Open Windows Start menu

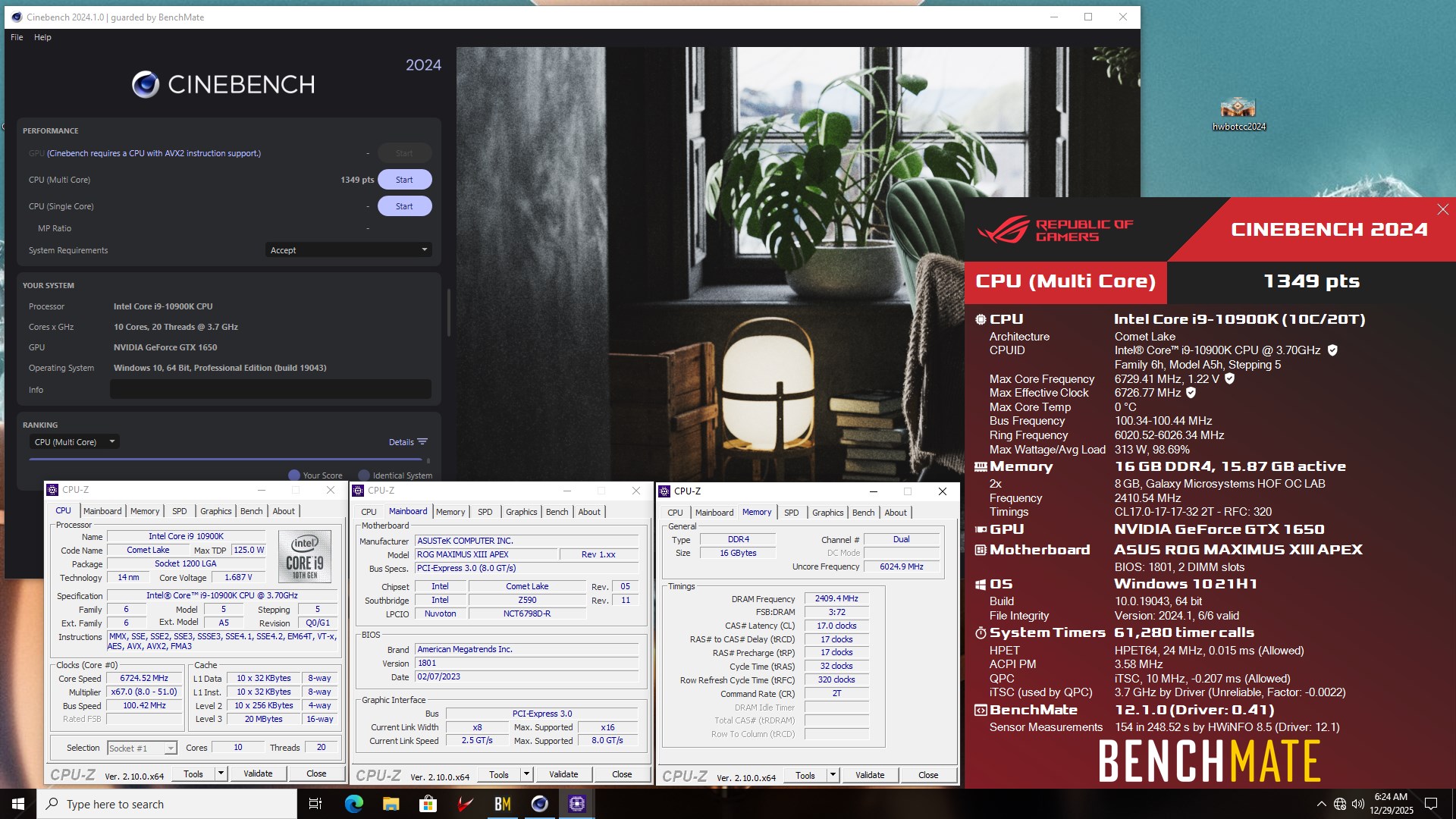[18, 804]
